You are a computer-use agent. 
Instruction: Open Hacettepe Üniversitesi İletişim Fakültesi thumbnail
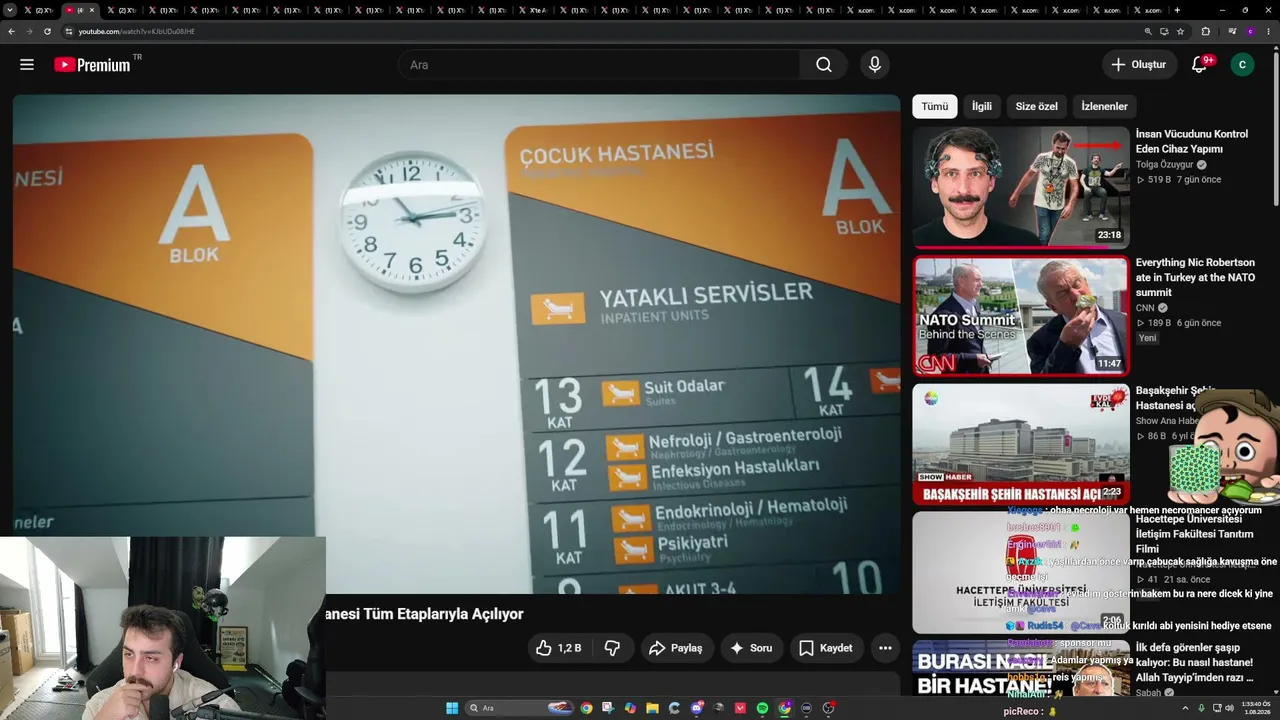[1021, 573]
